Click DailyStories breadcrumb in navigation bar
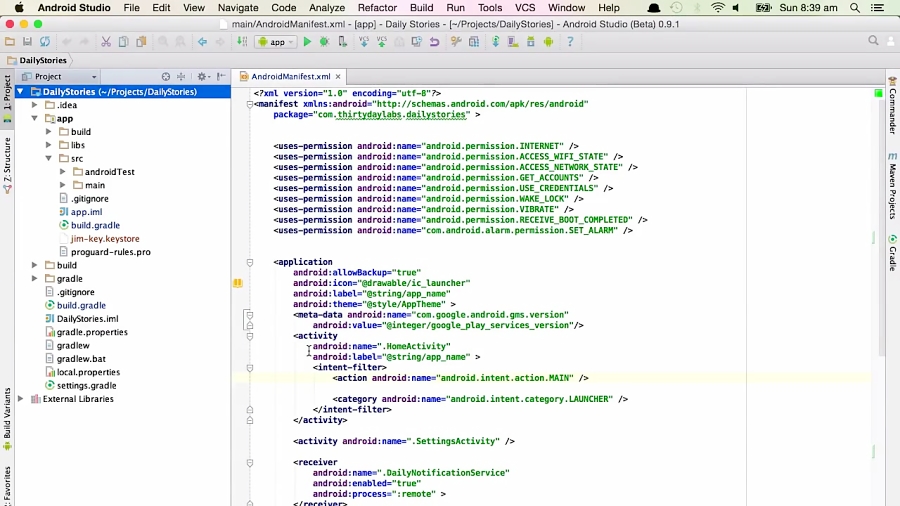 [x=37, y=60]
